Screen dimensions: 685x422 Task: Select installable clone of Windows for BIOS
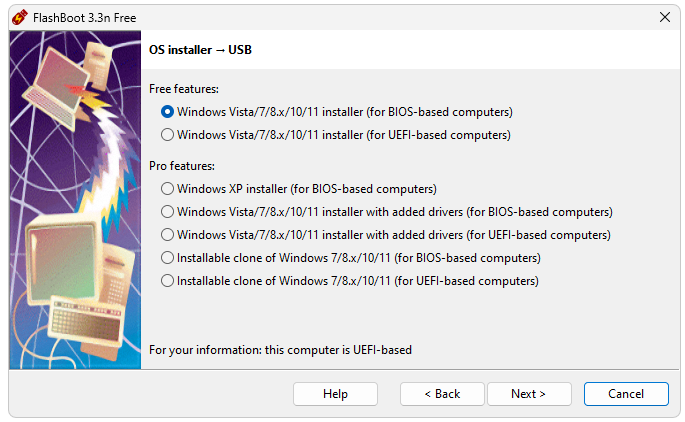(x=168, y=258)
